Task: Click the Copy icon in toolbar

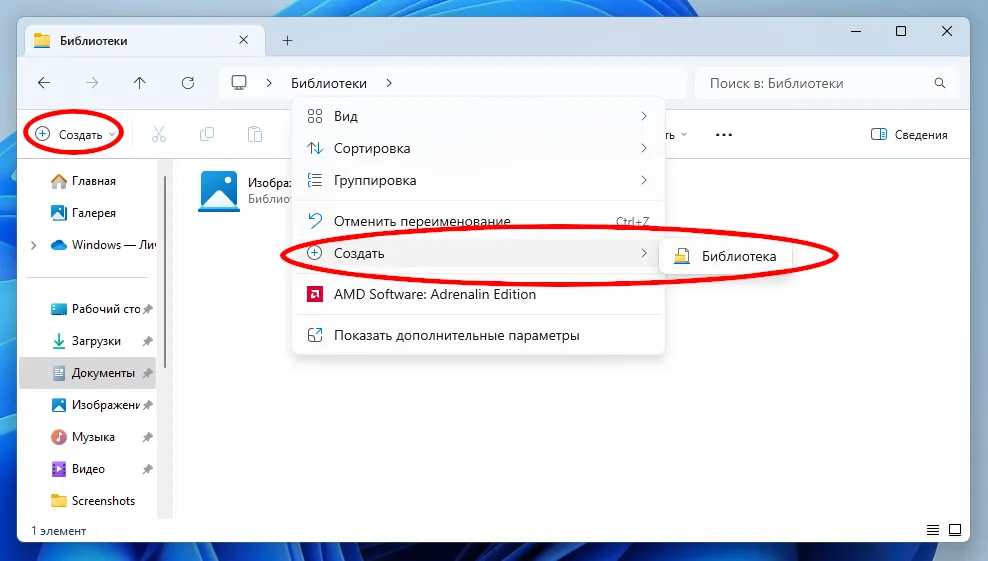Action: [x=207, y=134]
